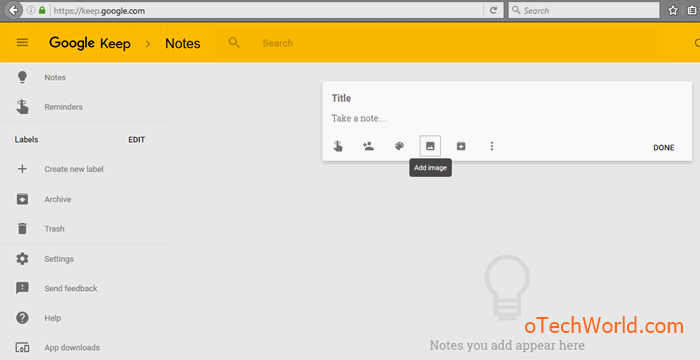Click the browser address bar URL
The image size is (700, 360).
pos(99,11)
